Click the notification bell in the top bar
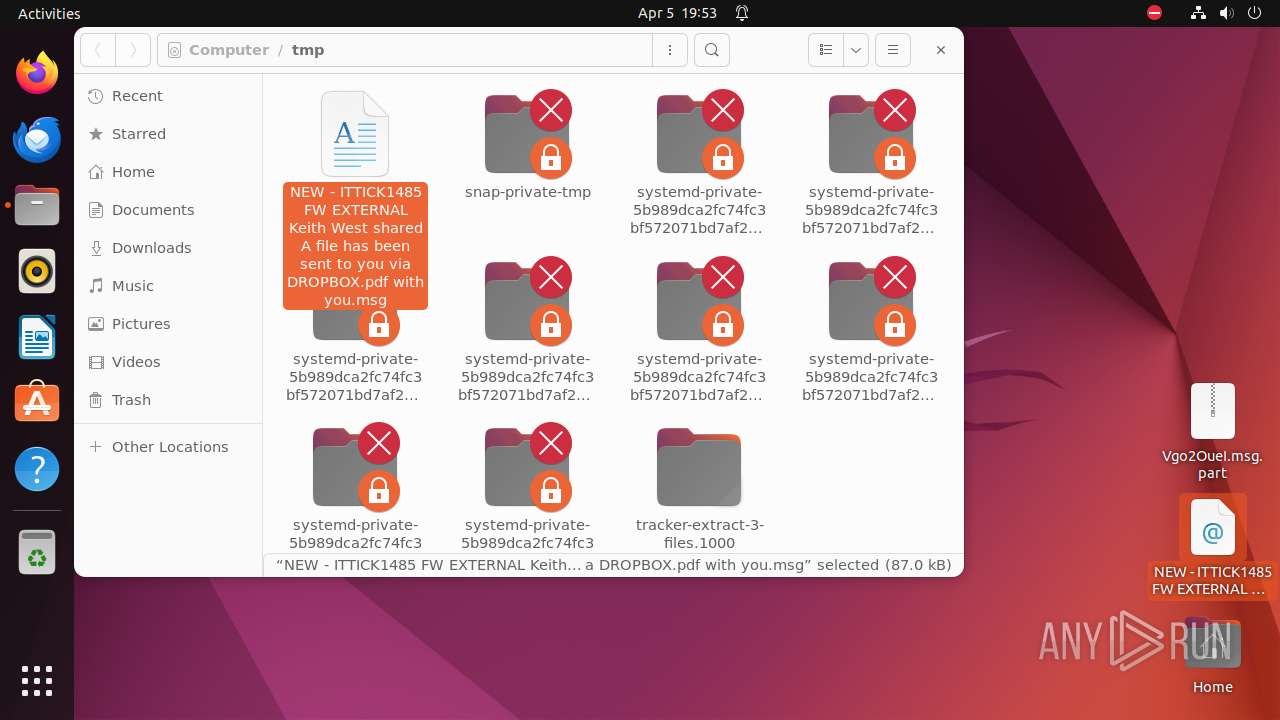Viewport: 1280px width, 720px height. tap(742, 13)
